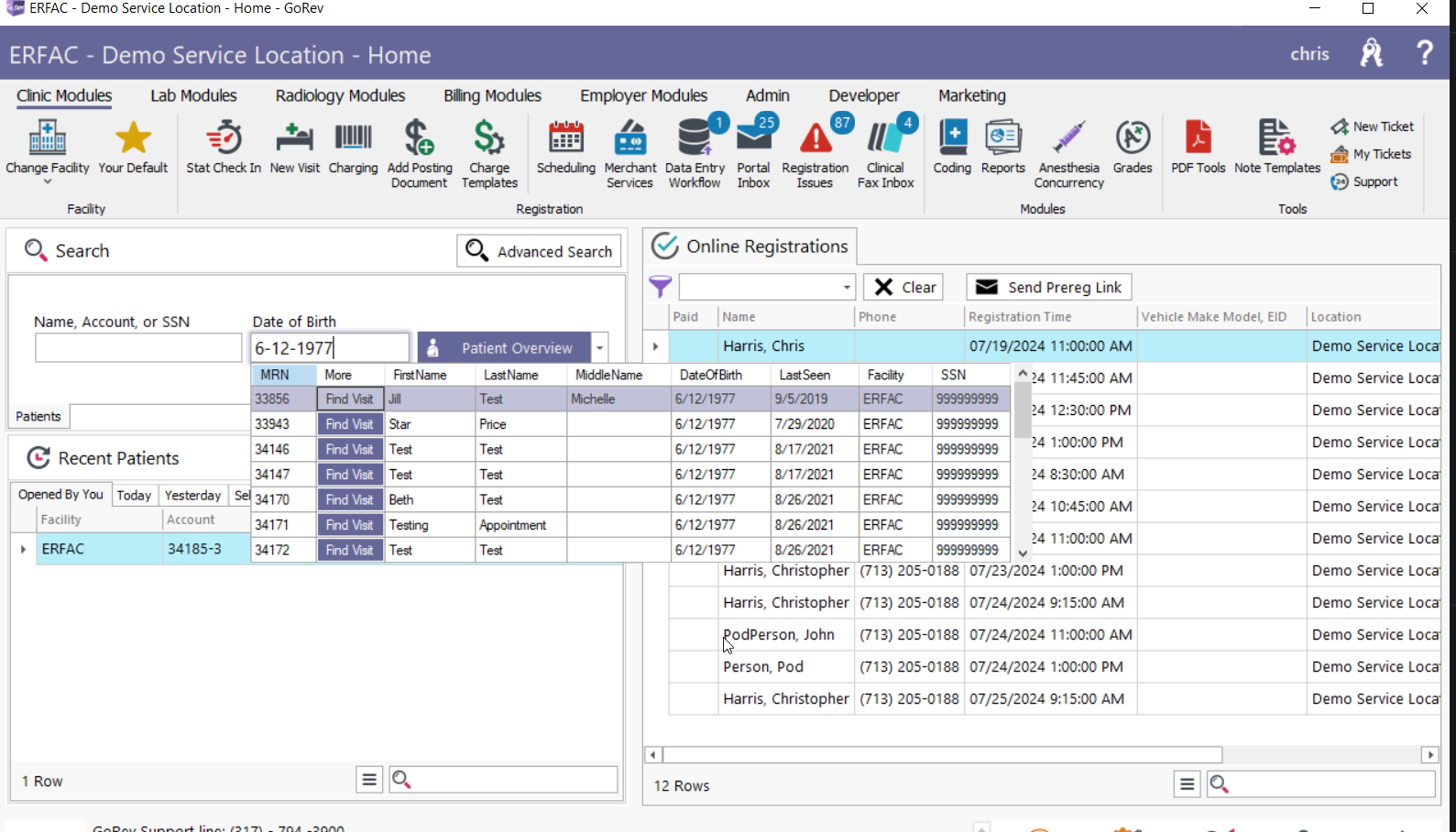Open the Charging barcode module
The width and height of the screenshot is (1456, 832).
tap(353, 147)
